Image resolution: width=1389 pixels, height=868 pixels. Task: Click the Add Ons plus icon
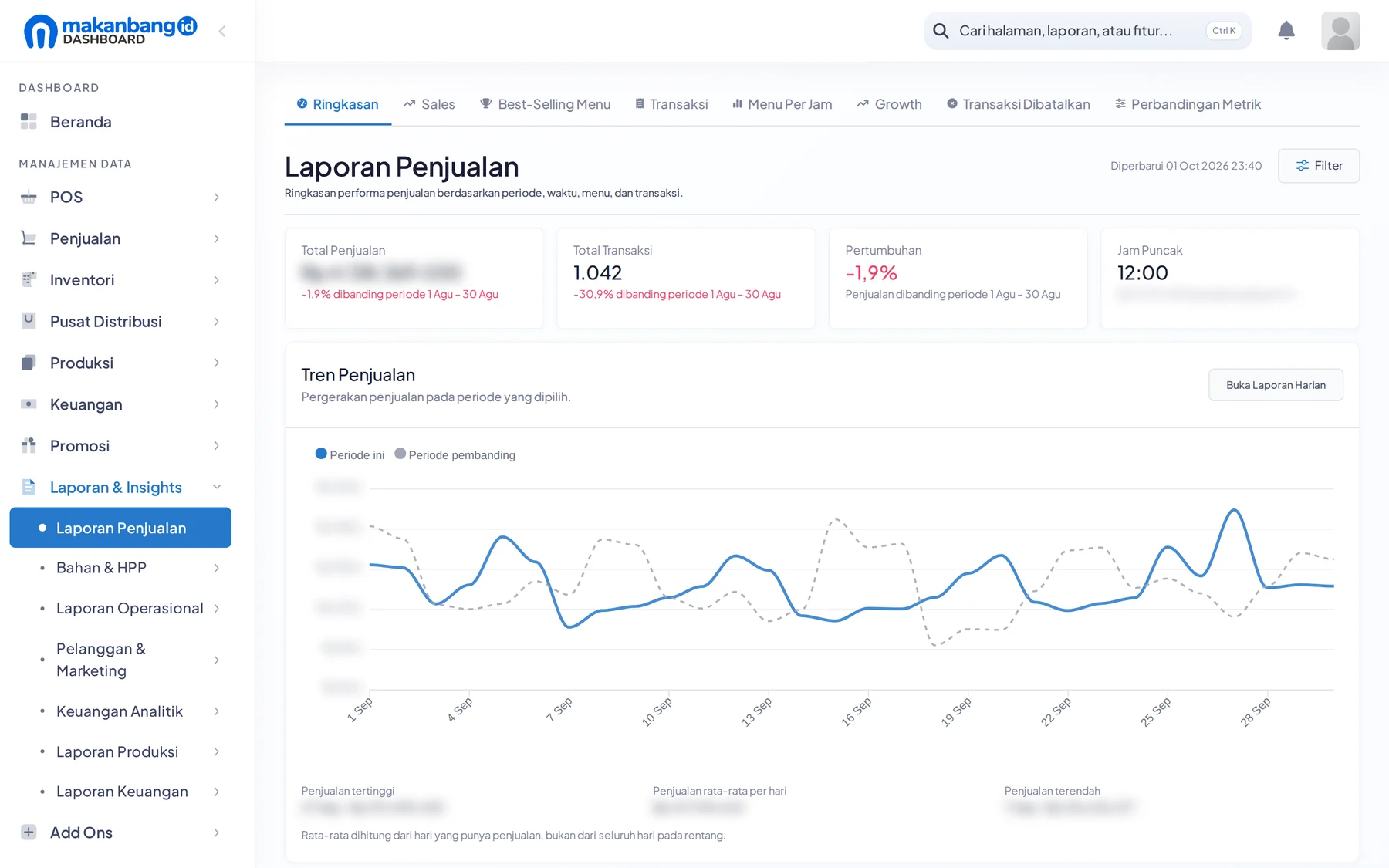[x=29, y=832]
